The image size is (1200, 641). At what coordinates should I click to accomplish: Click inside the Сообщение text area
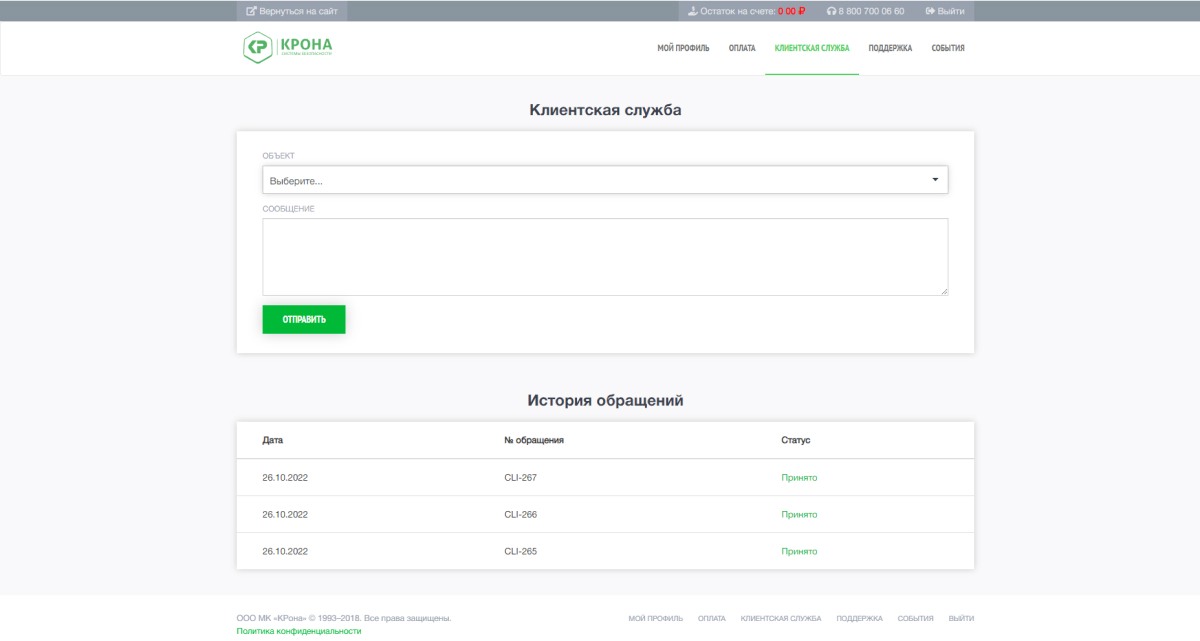[604, 257]
